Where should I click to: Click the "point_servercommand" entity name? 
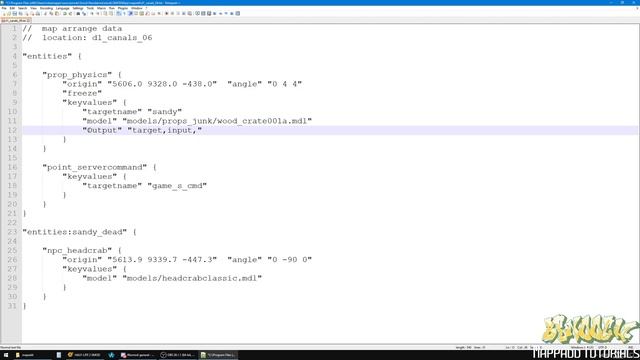(x=94, y=167)
